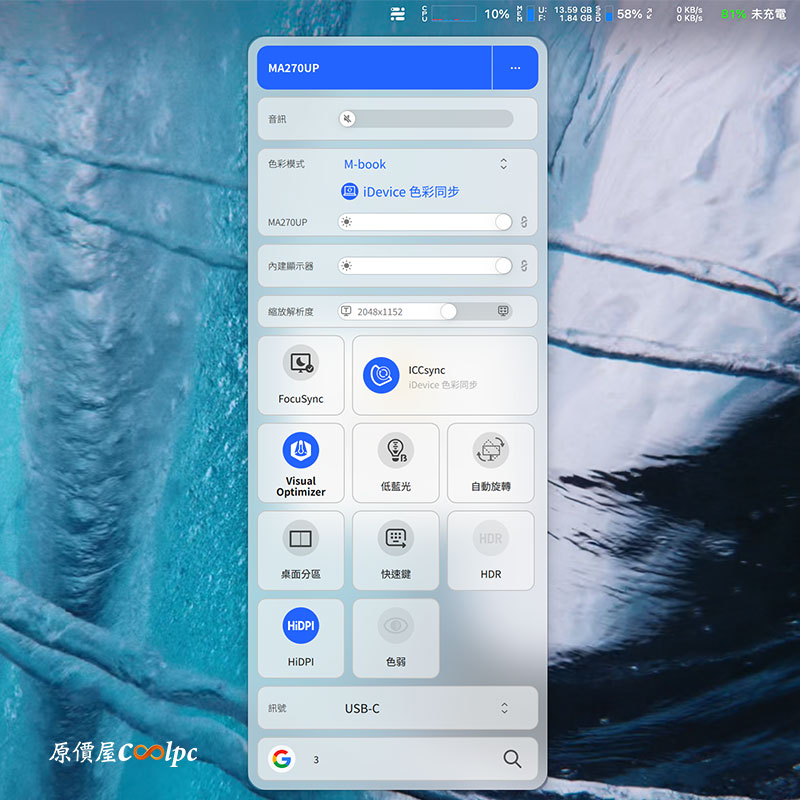Click the 色弱 color weakness button
Viewport: 800px width, 800px height.
396,637
